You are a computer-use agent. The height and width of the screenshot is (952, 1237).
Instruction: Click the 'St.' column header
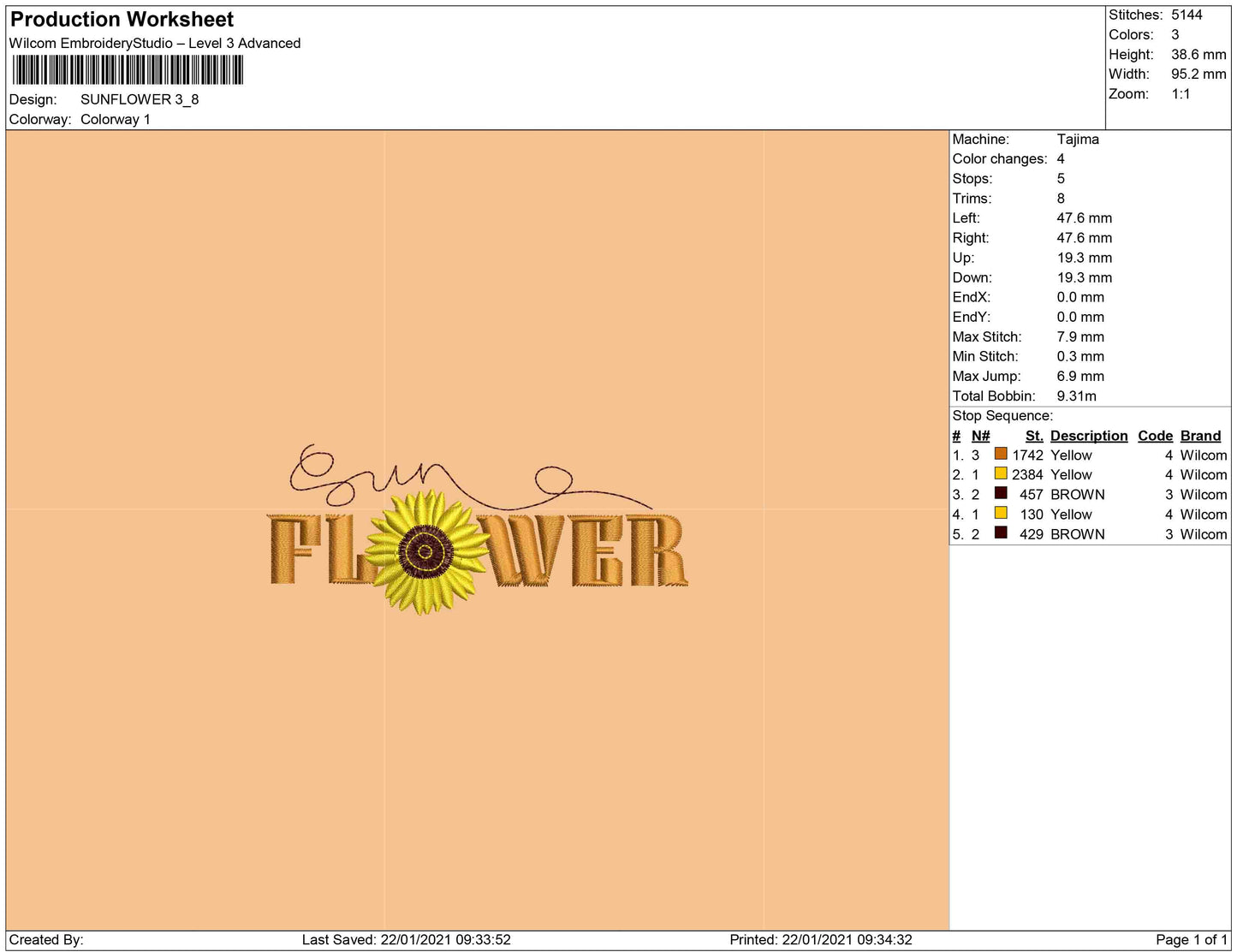1034,435
